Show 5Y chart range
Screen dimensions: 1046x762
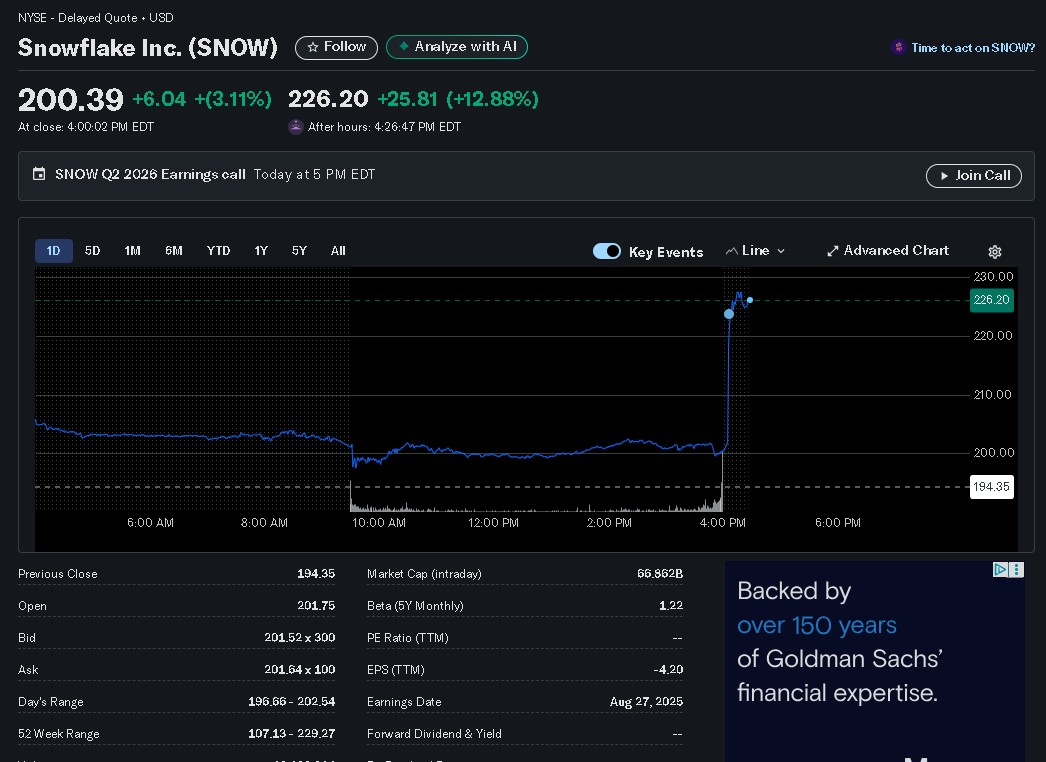299,251
